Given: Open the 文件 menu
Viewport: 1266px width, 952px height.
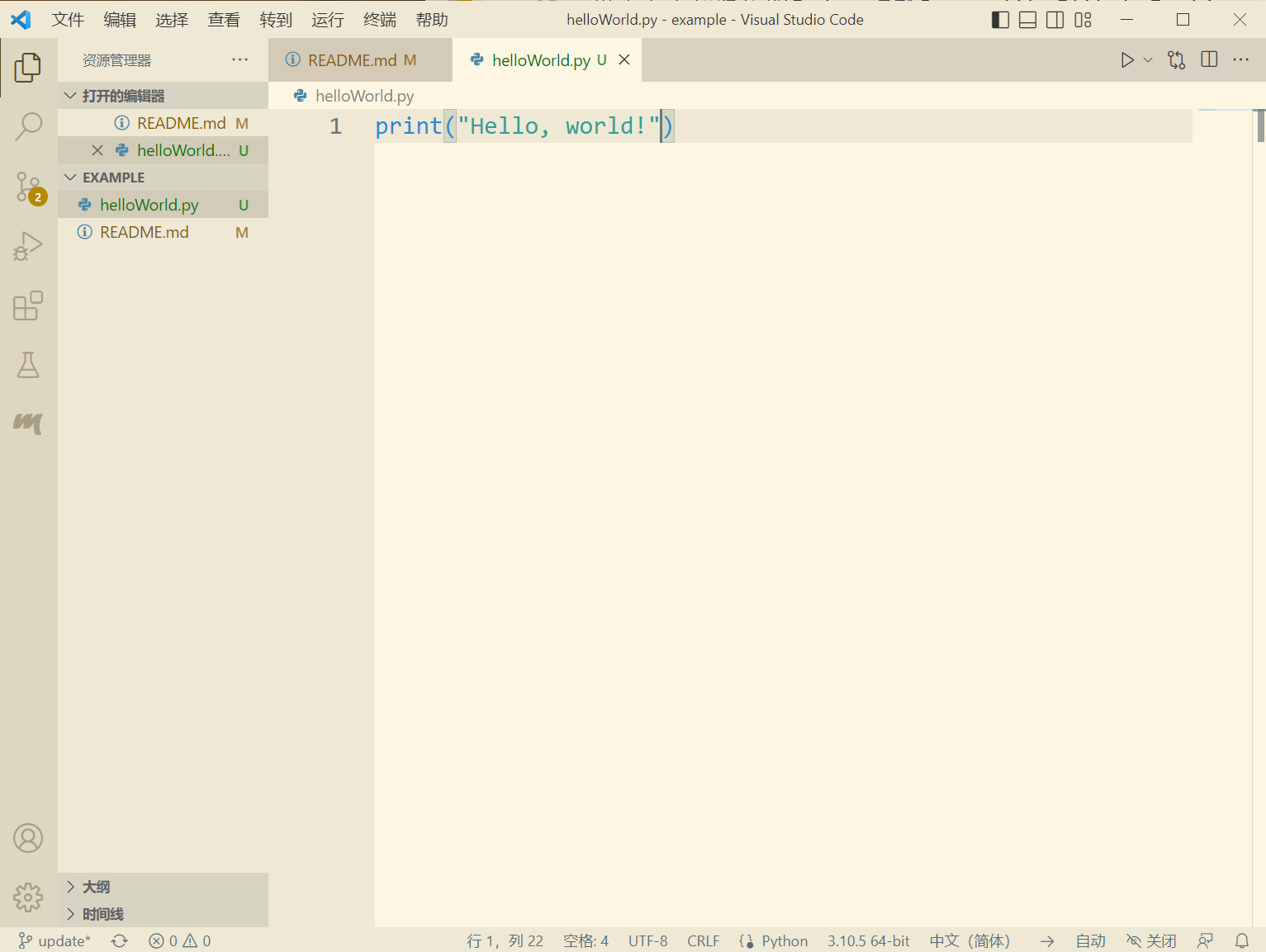Looking at the screenshot, I should tap(68, 20).
